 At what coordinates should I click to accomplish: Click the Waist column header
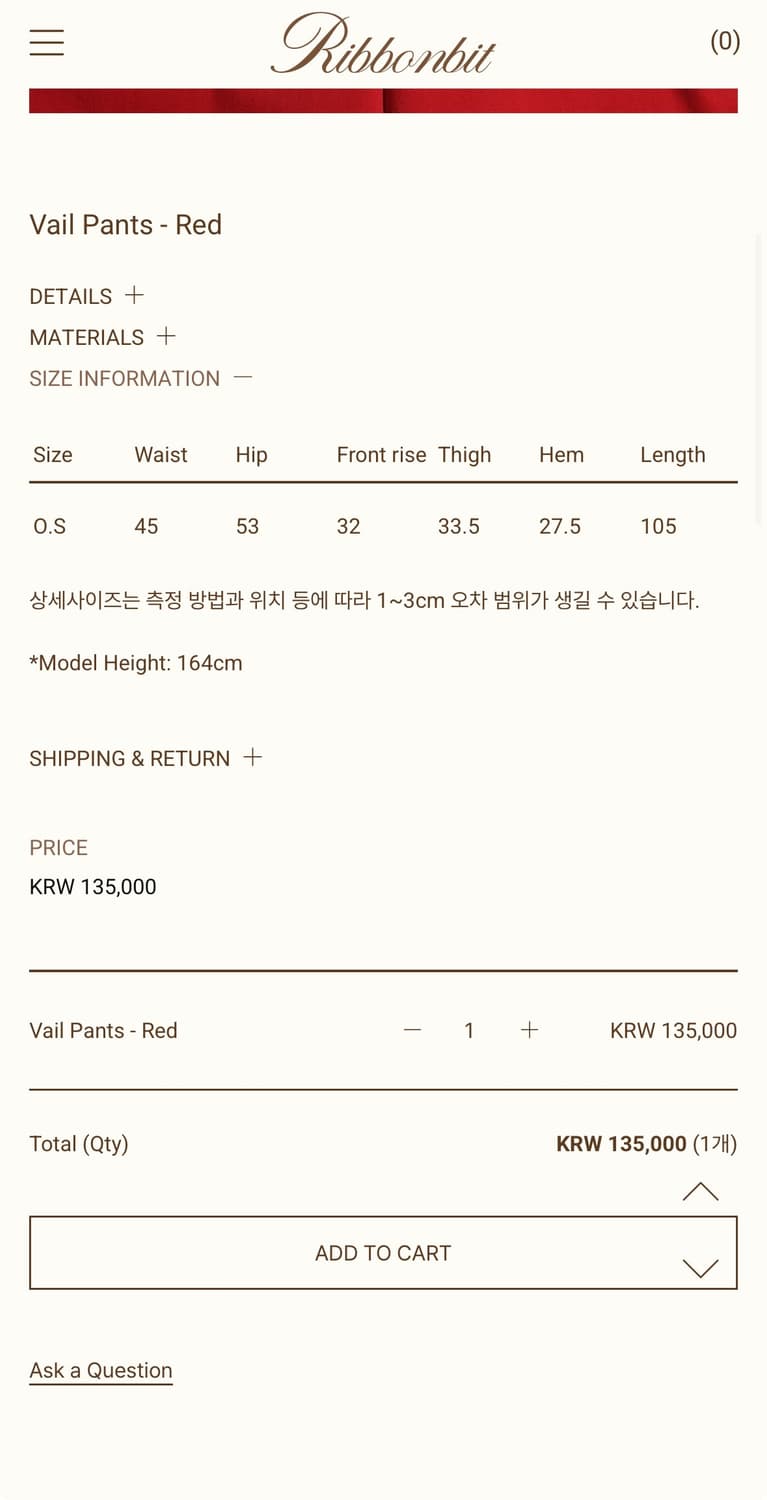click(161, 455)
